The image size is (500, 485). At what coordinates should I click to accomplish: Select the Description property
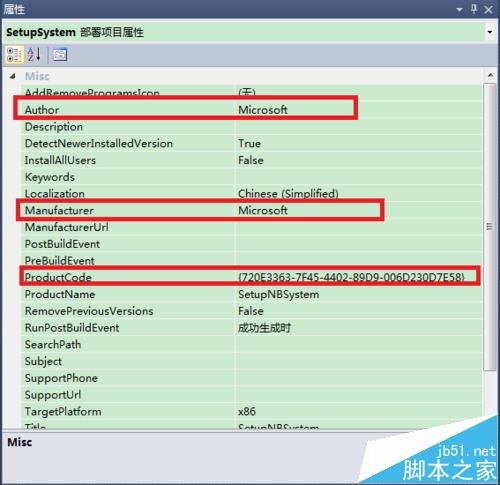click(x=54, y=127)
